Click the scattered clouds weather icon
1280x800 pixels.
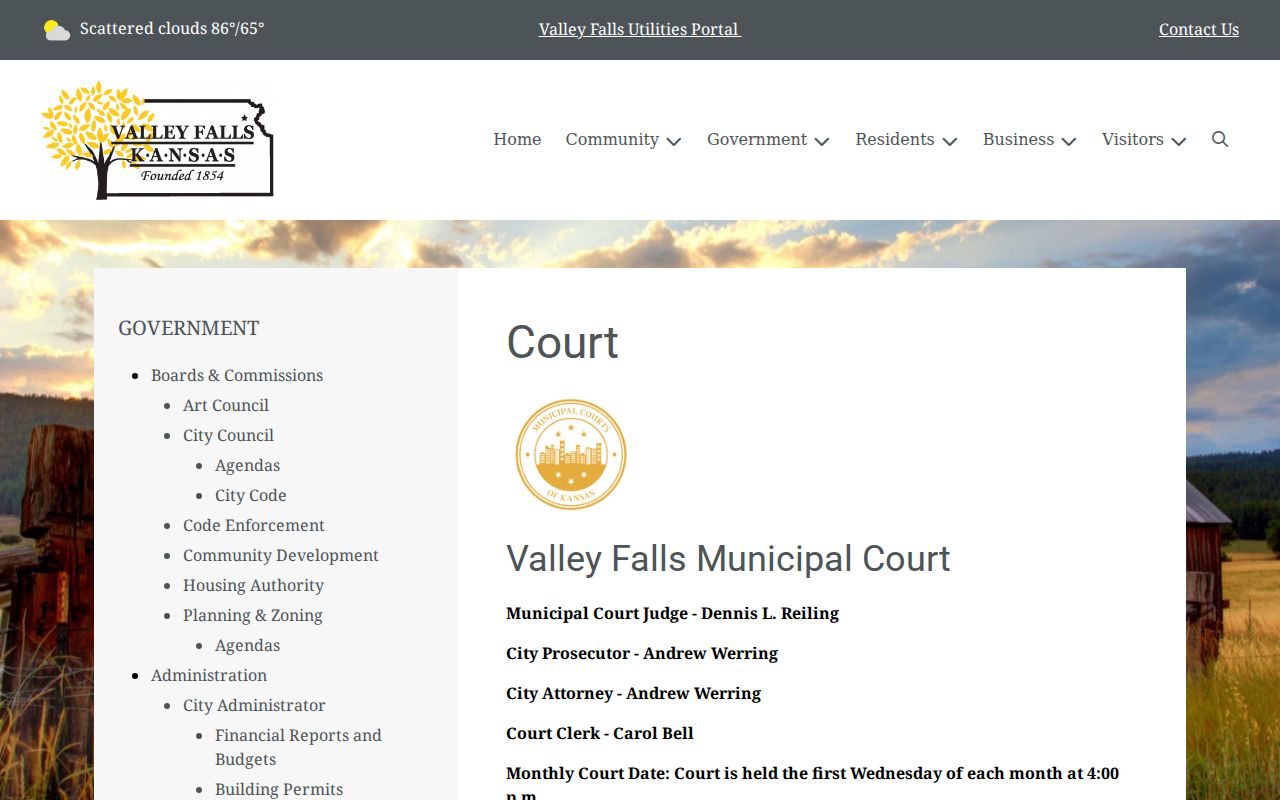point(57,30)
